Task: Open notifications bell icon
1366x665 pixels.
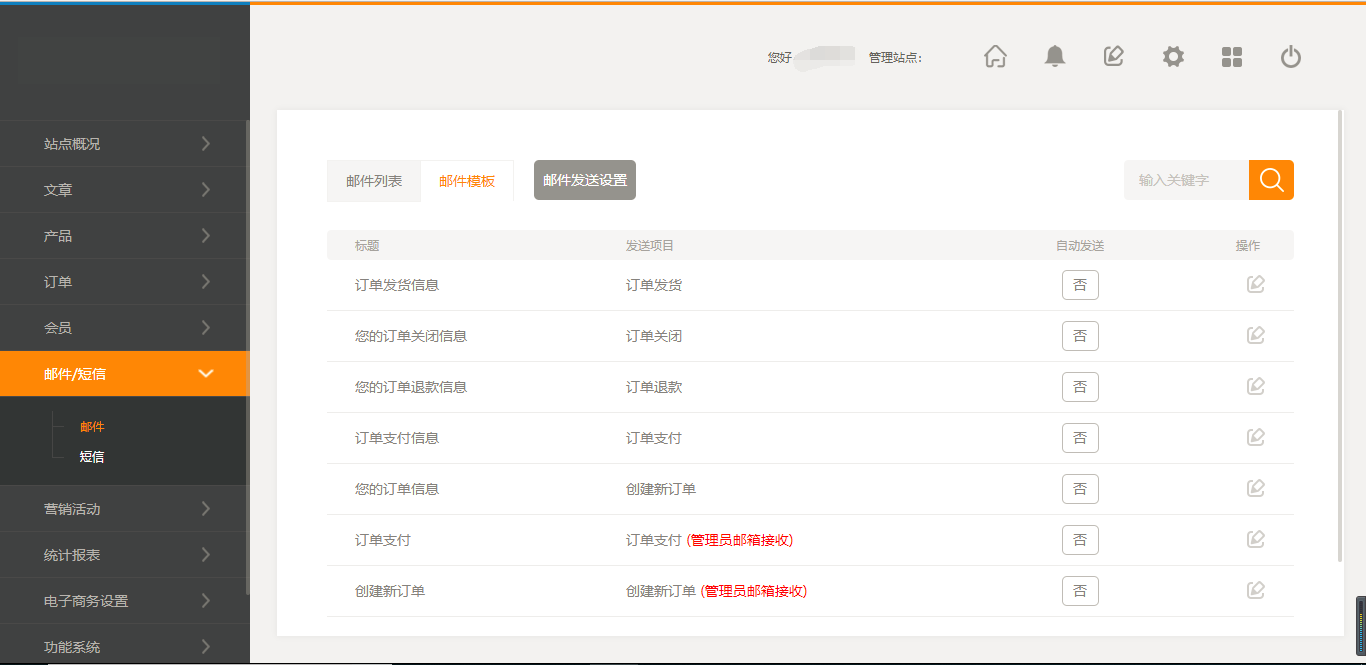Action: [1055, 57]
